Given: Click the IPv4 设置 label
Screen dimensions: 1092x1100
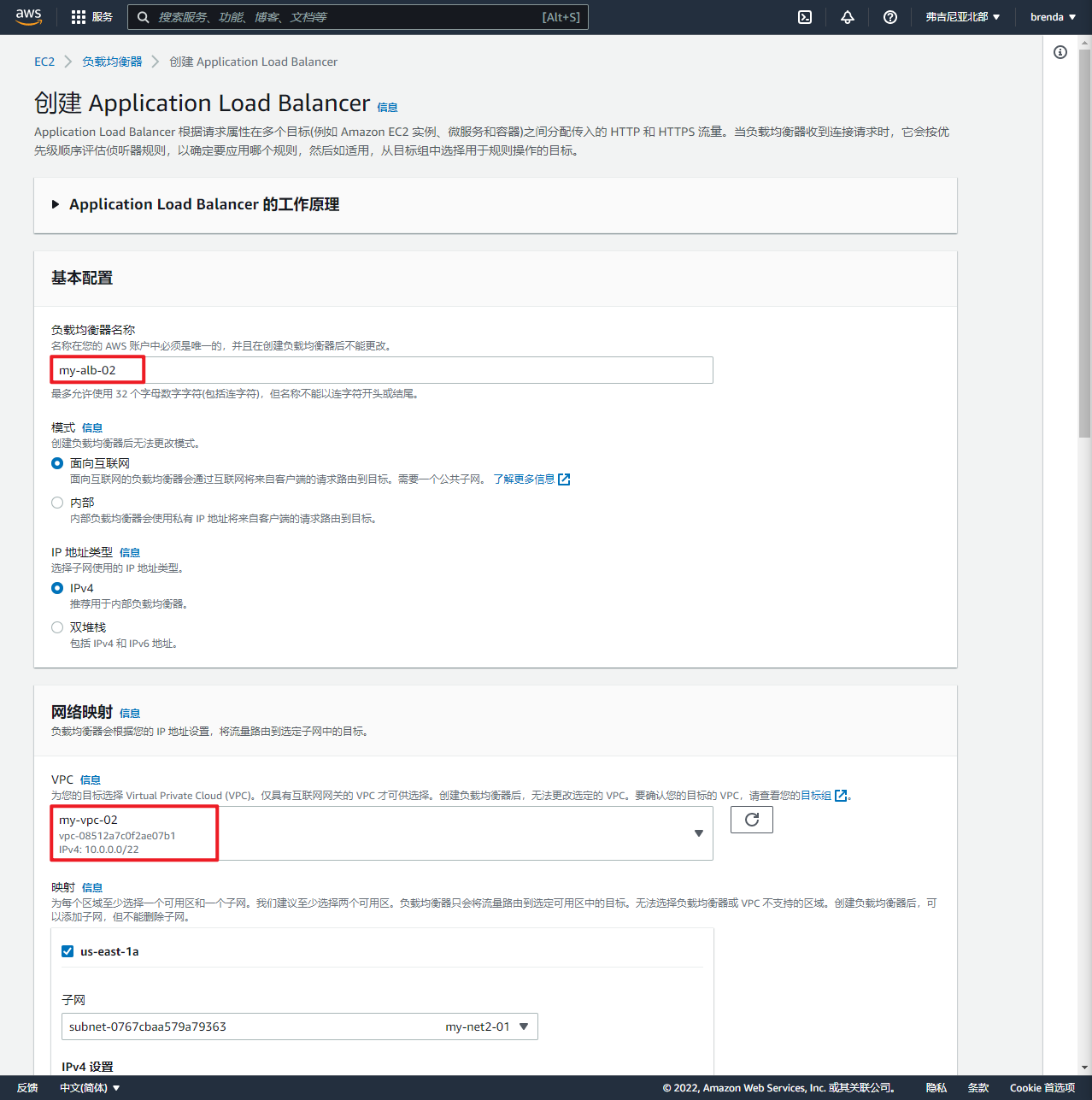Looking at the screenshot, I should (x=87, y=1067).
